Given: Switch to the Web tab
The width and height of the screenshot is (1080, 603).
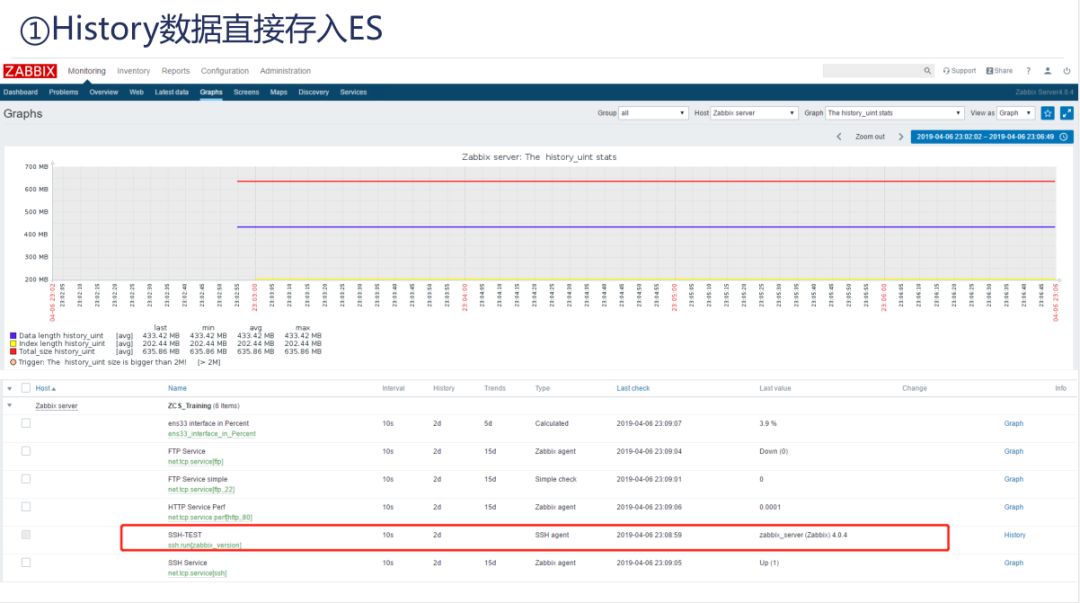Looking at the screenshot, I should [136, 92].
